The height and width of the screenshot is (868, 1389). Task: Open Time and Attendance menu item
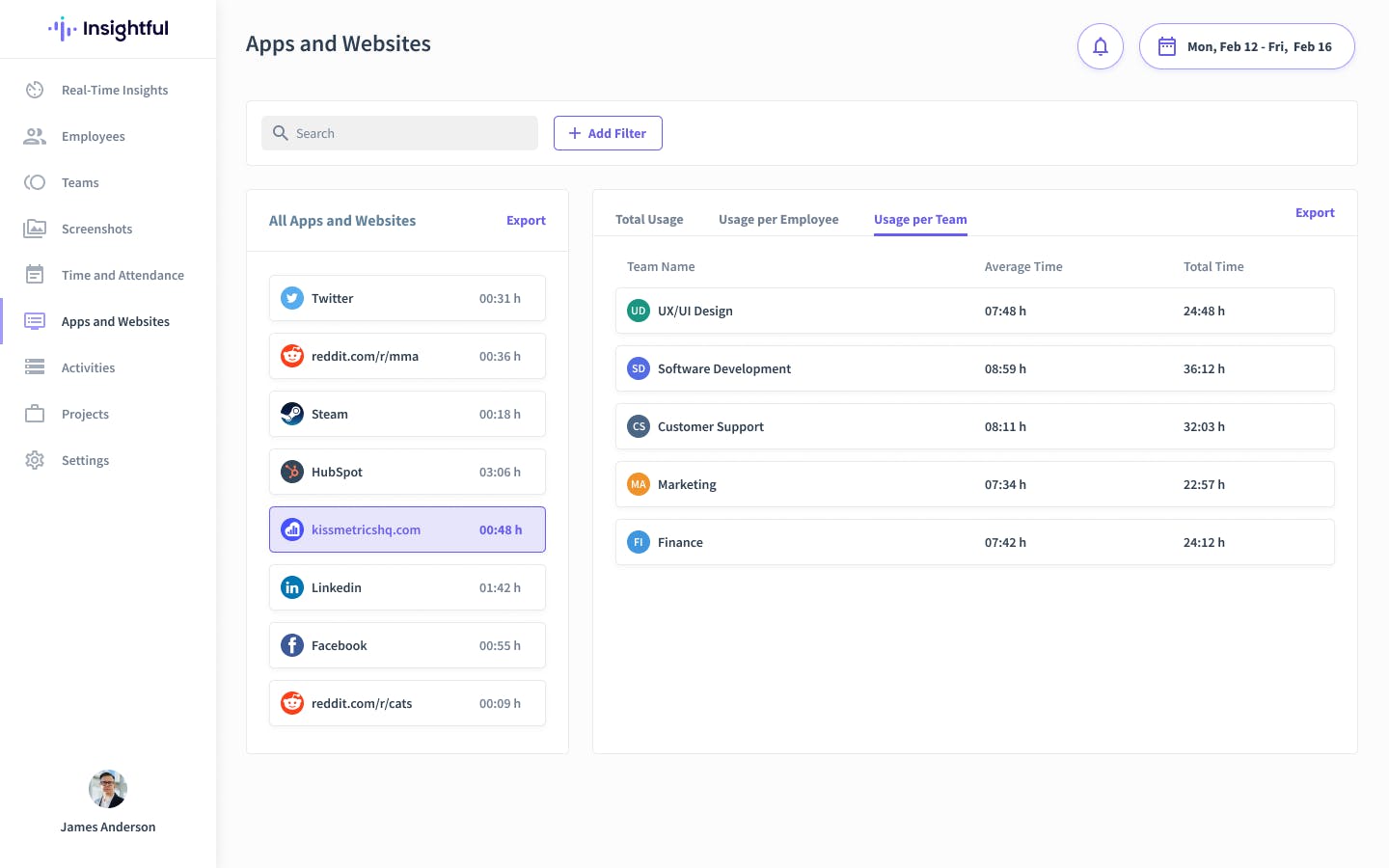123,275
